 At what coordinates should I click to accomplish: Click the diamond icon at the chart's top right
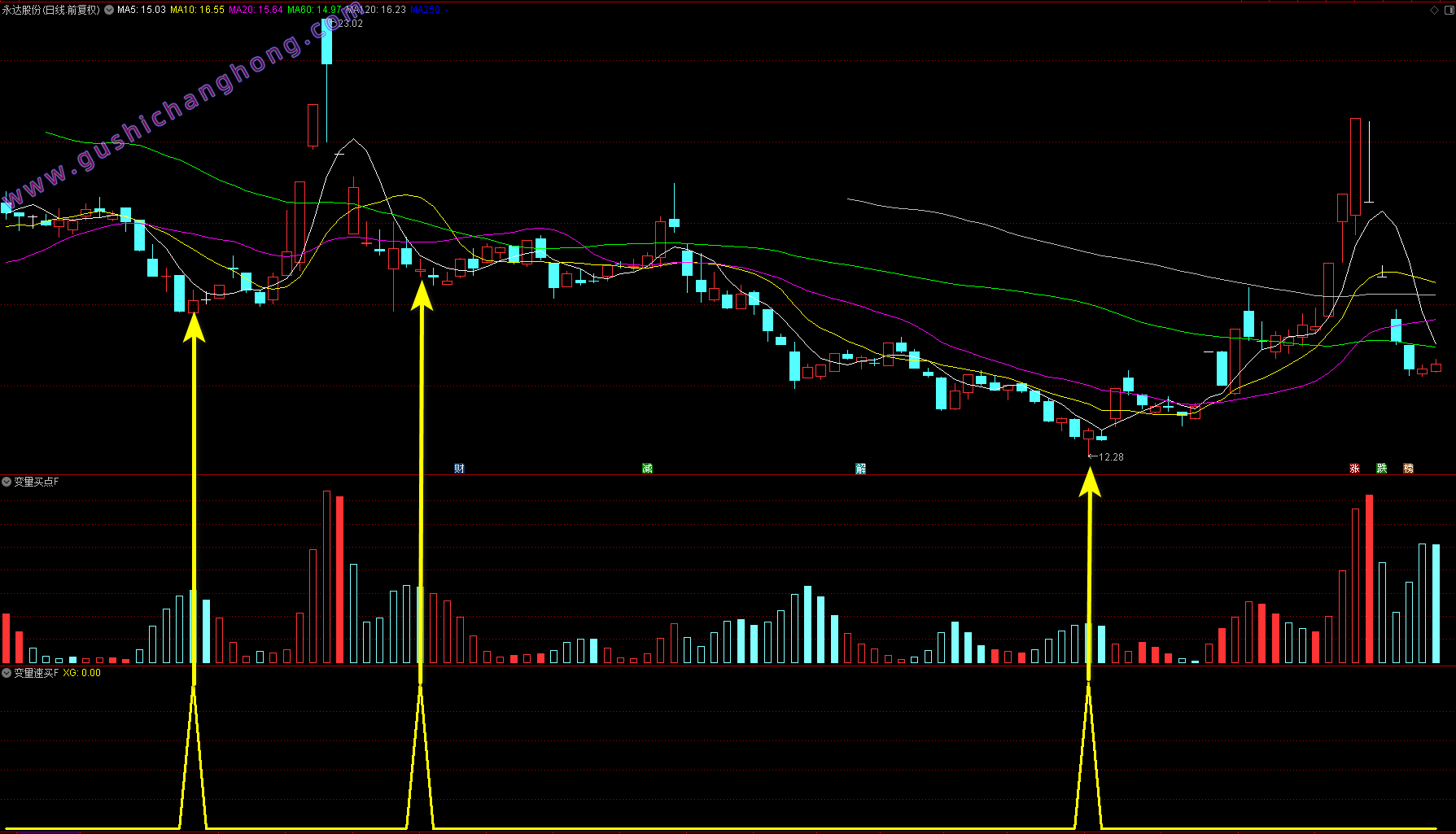(1434, 10)
